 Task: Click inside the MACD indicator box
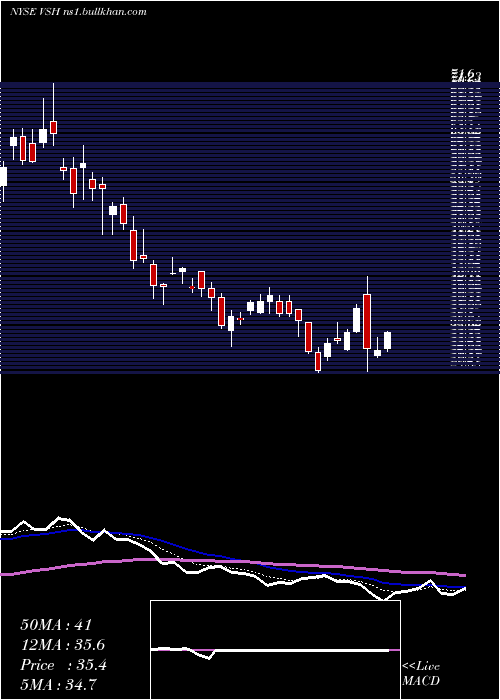click(275, 650)
